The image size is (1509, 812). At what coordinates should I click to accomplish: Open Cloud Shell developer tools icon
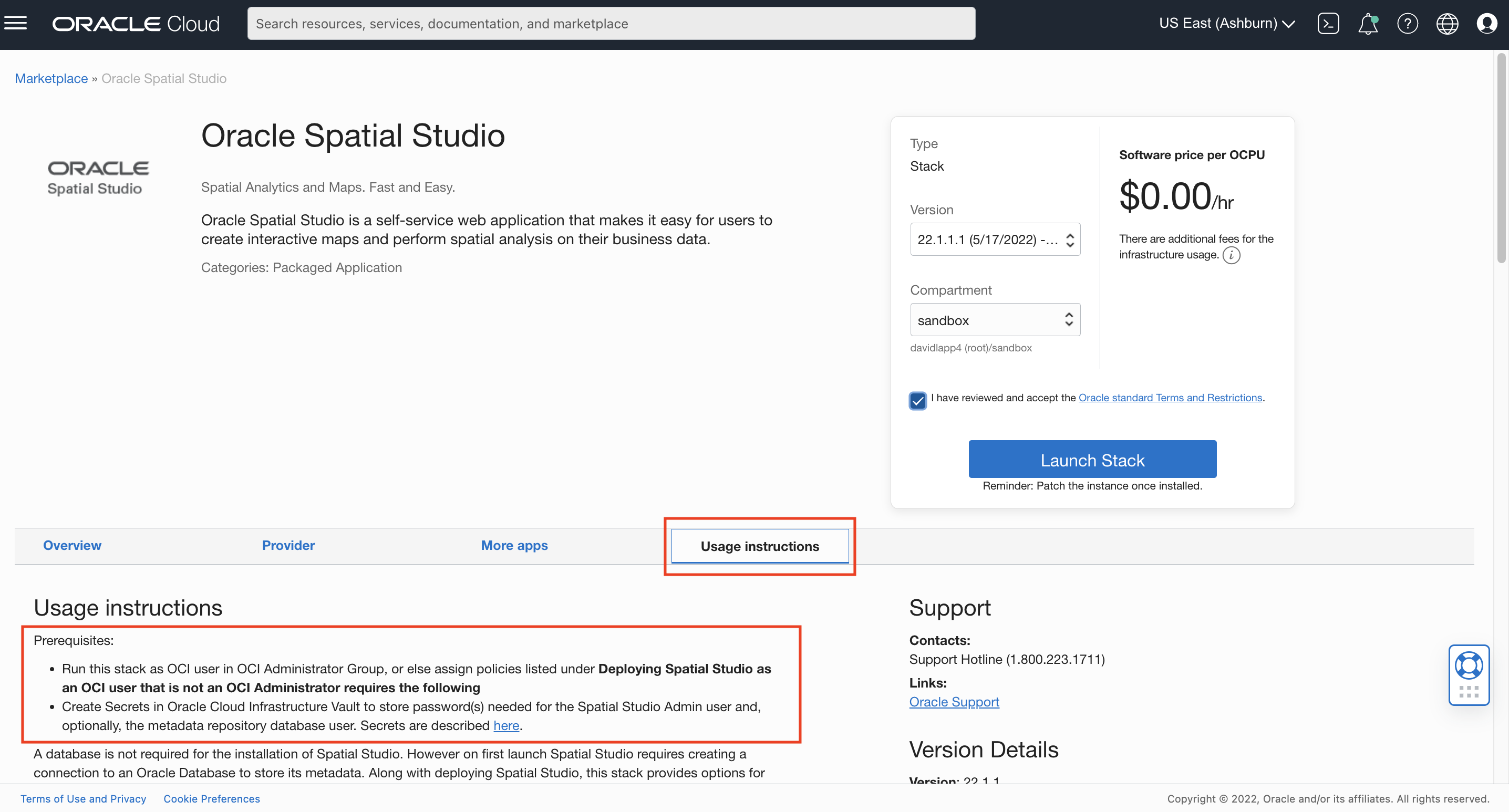click(x=1327, y=24)
